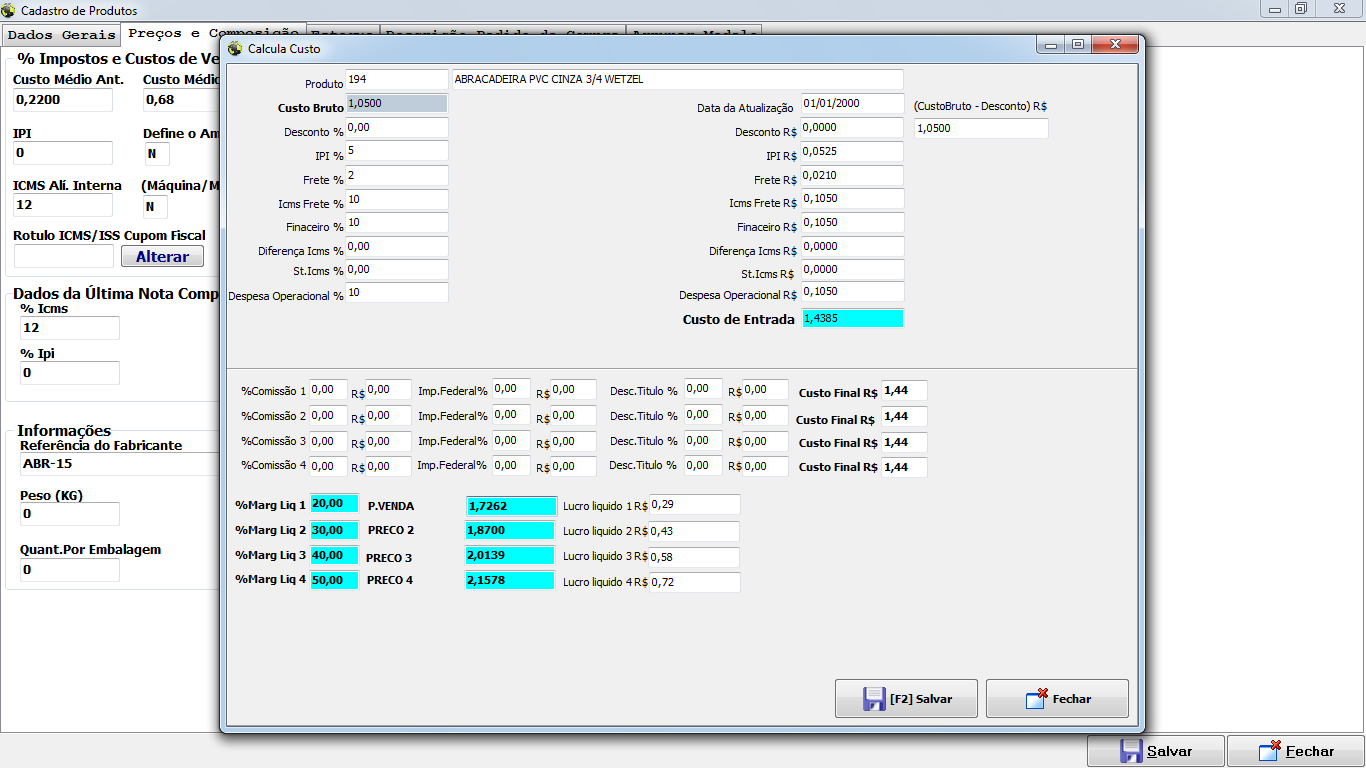1366x768 pixels.
Task: Close the Calcula Custo dialog with X
Action: 1114,45
